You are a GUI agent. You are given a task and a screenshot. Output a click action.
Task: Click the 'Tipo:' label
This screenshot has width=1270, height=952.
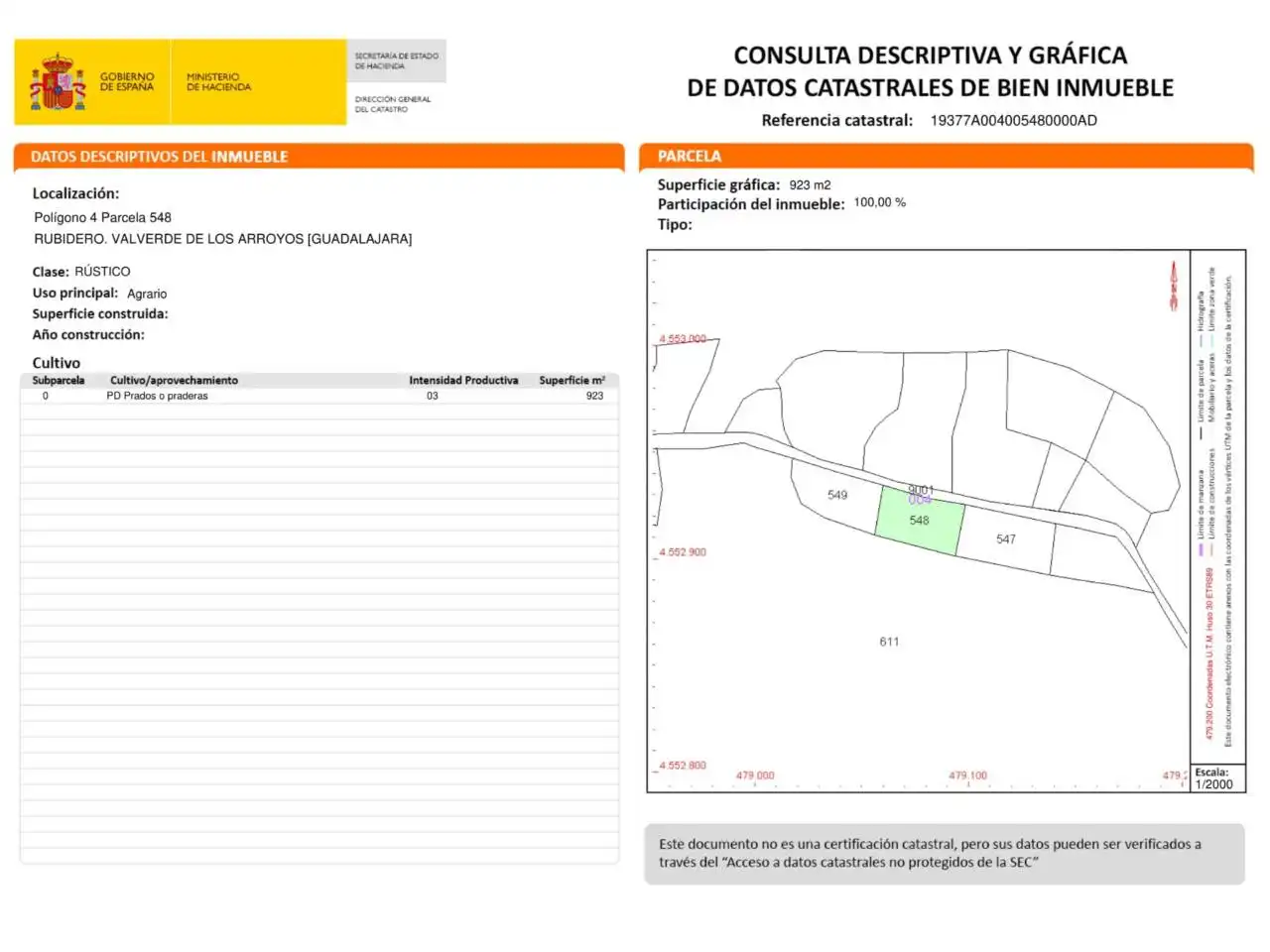(675, 224)
